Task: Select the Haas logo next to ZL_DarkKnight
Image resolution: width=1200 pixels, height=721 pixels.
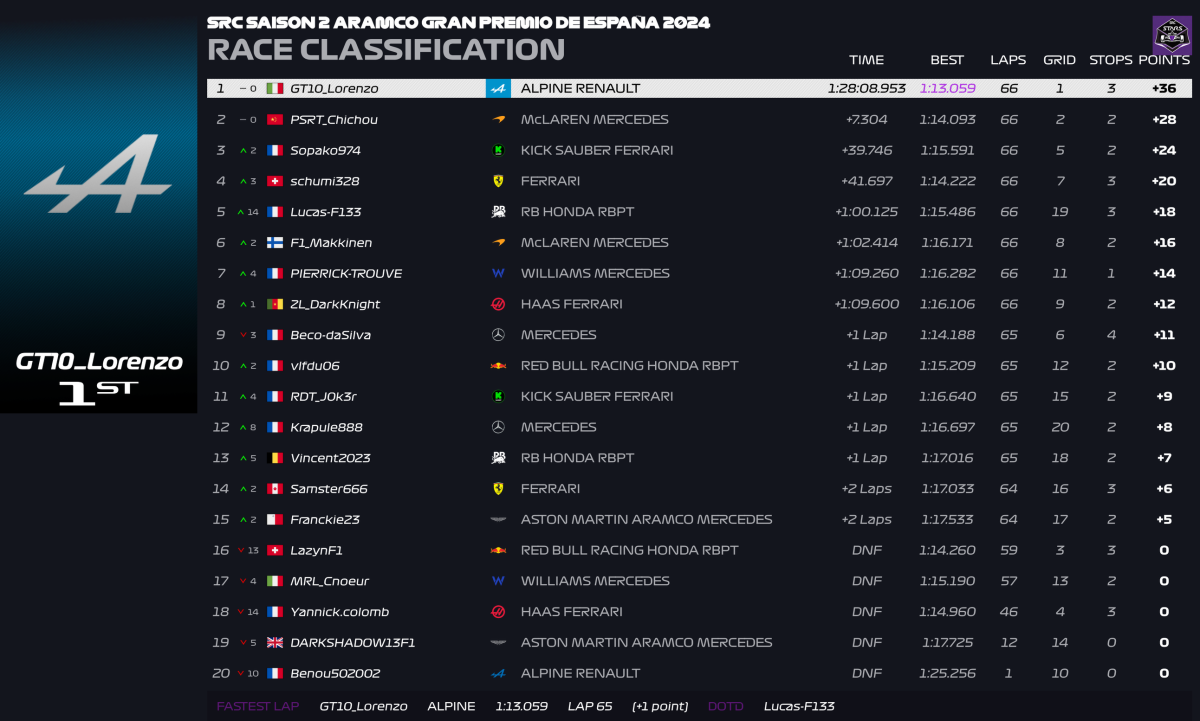Action: pos(498,304)
